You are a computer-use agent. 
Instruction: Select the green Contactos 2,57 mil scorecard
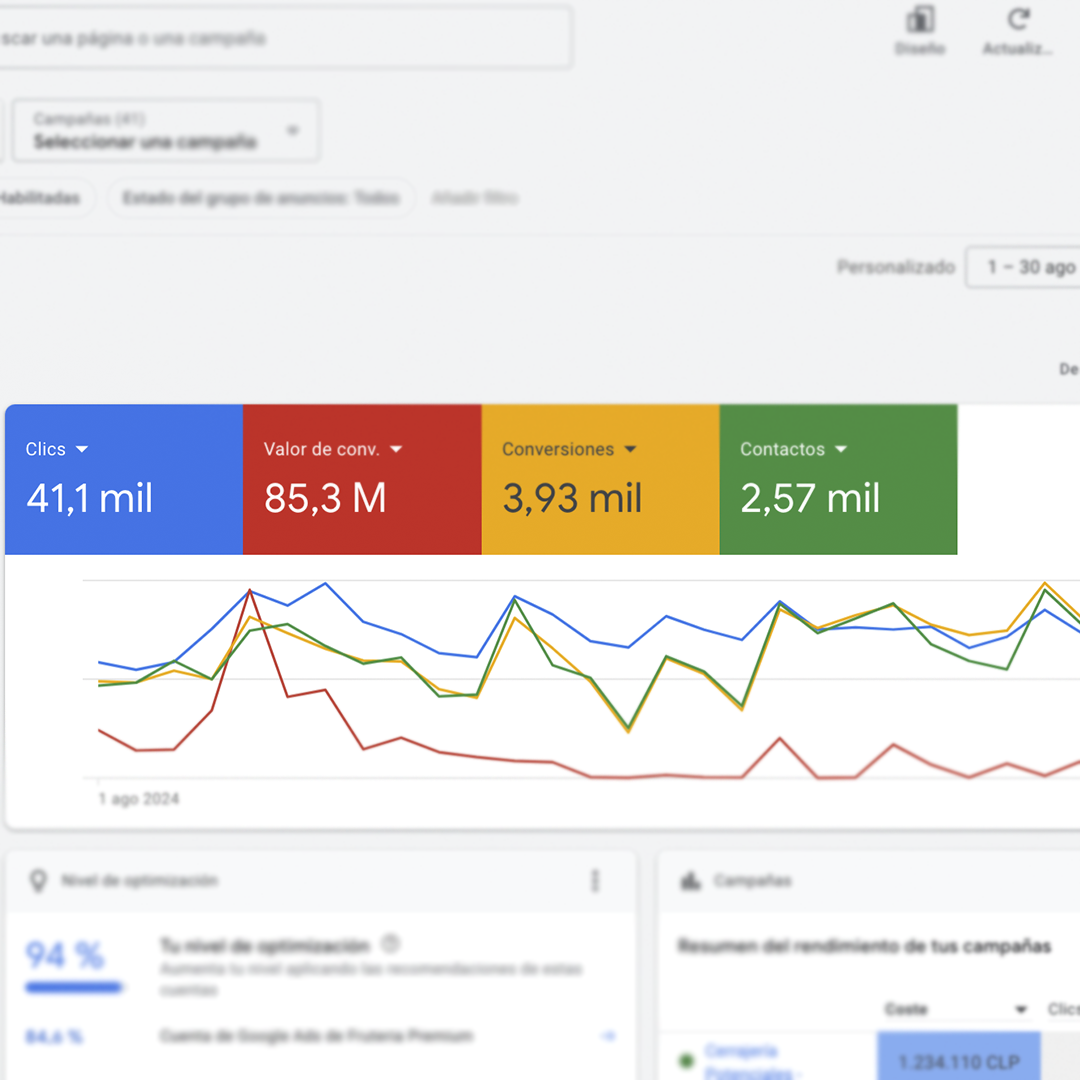[x=838, y=479]
